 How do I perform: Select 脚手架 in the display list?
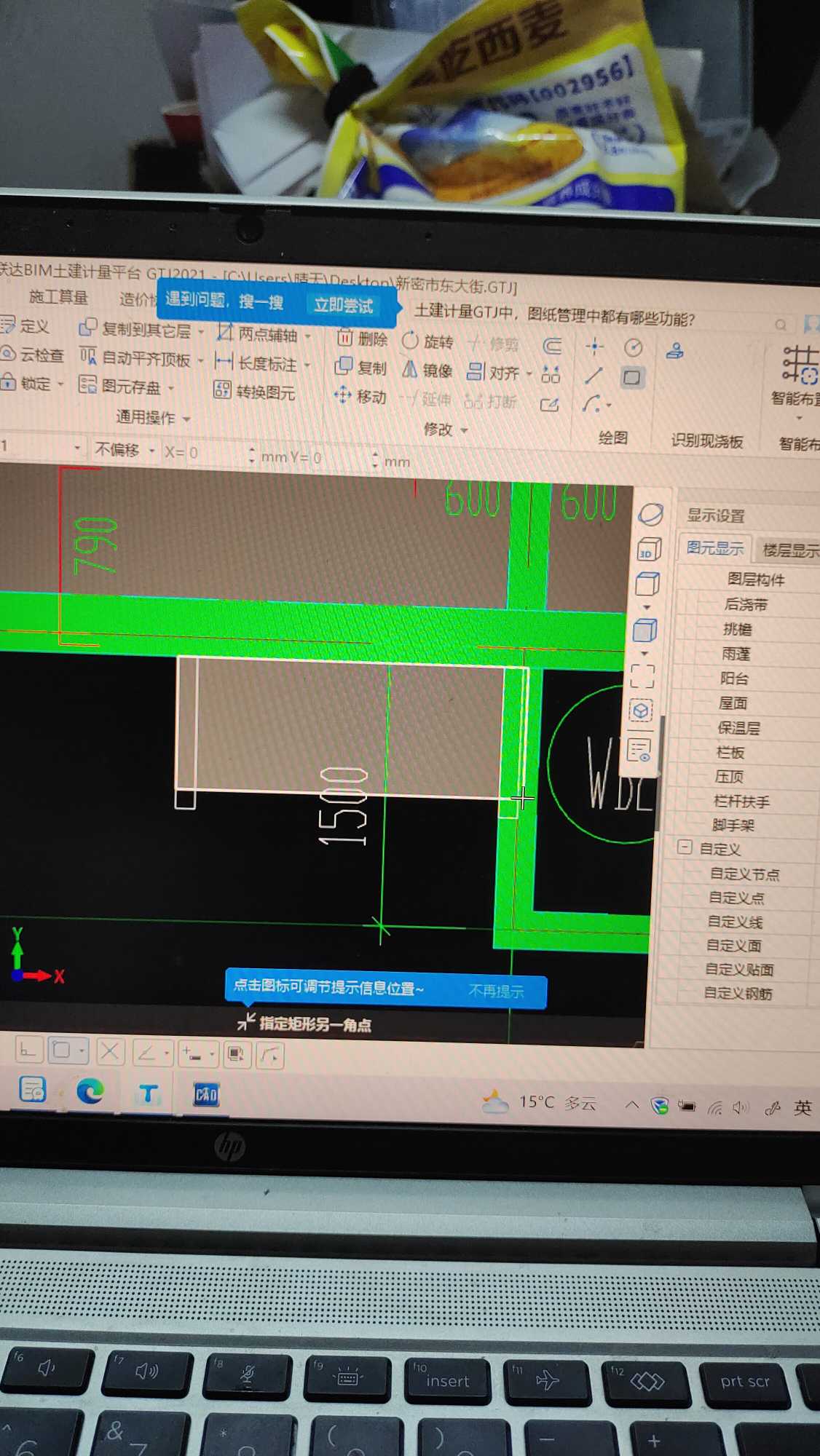click(x=733, y=825)
